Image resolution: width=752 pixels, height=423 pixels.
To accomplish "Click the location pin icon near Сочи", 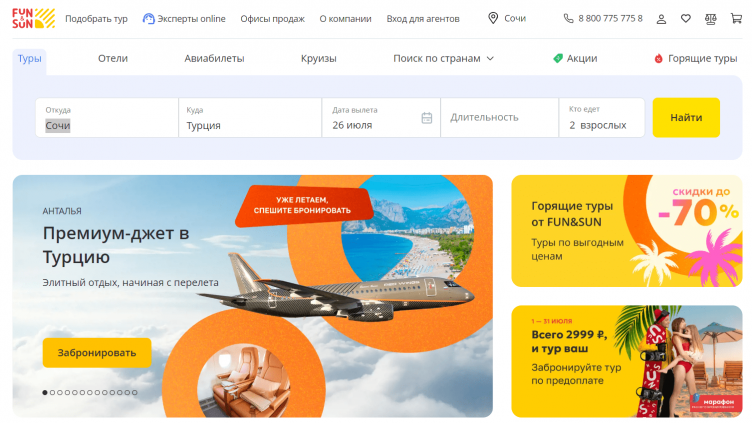I will (x=493, y=18).
